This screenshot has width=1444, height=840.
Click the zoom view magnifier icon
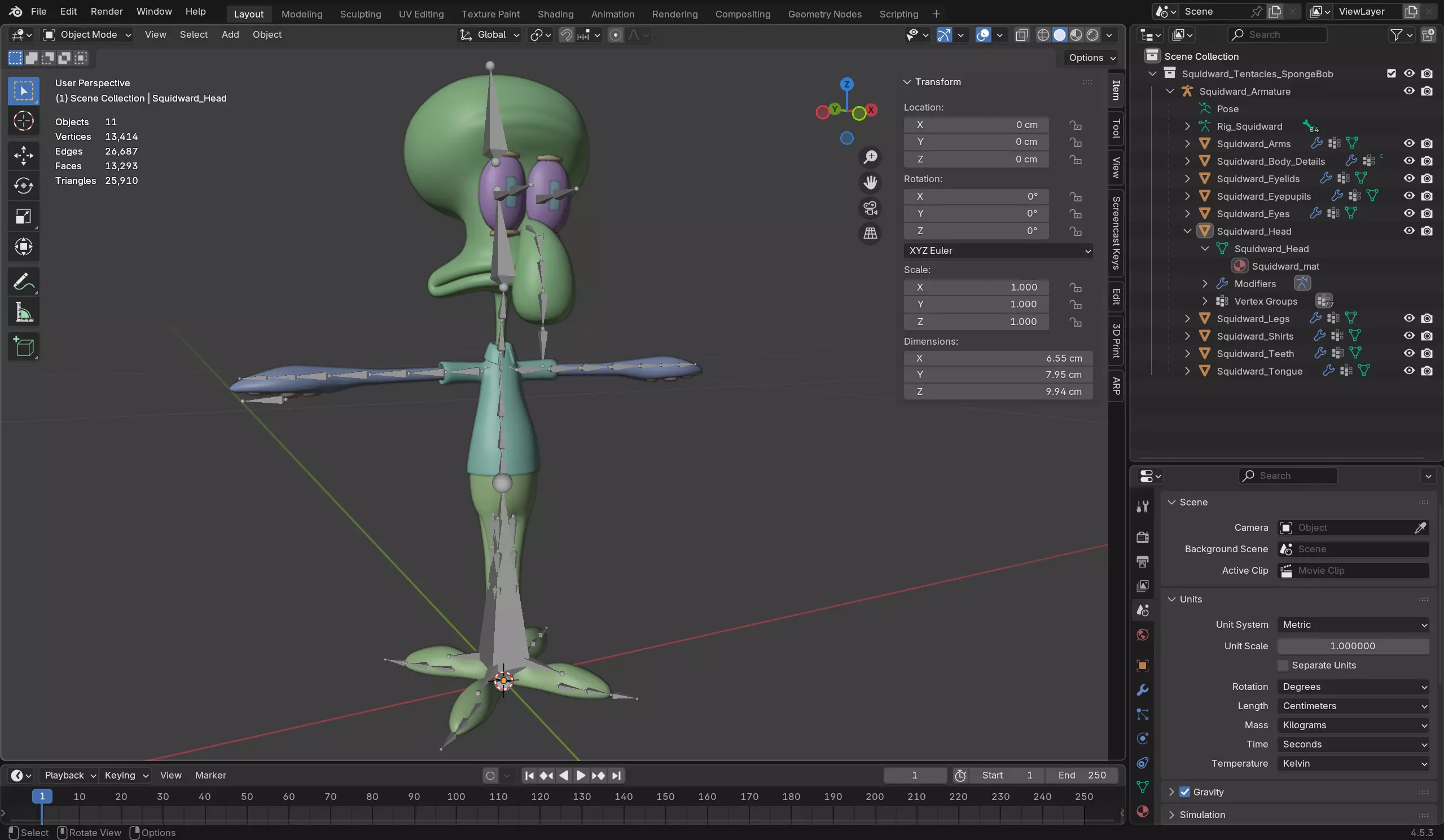(871, 157)
